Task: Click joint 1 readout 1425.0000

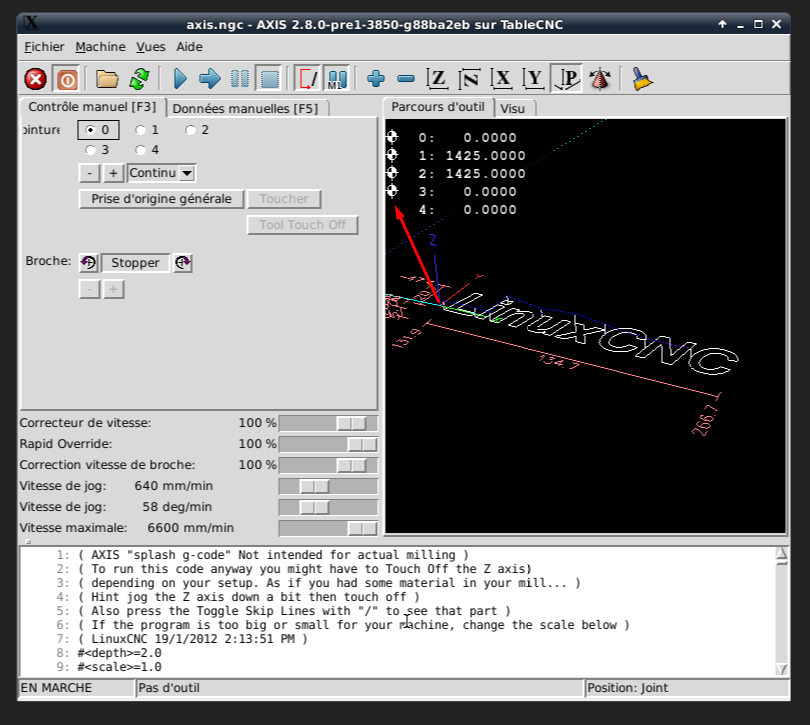Action: tap(486, 156)
